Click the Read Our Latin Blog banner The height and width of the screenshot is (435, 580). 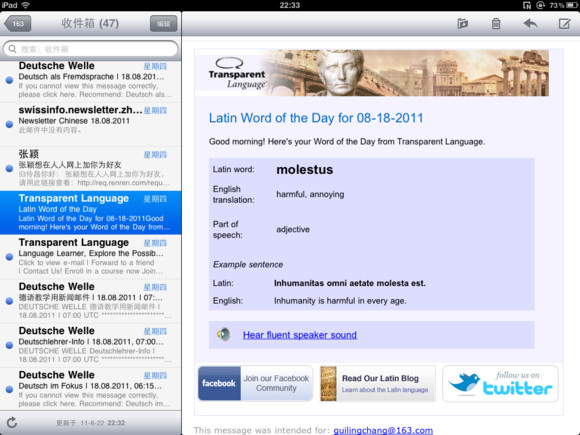tap(378, 384)
